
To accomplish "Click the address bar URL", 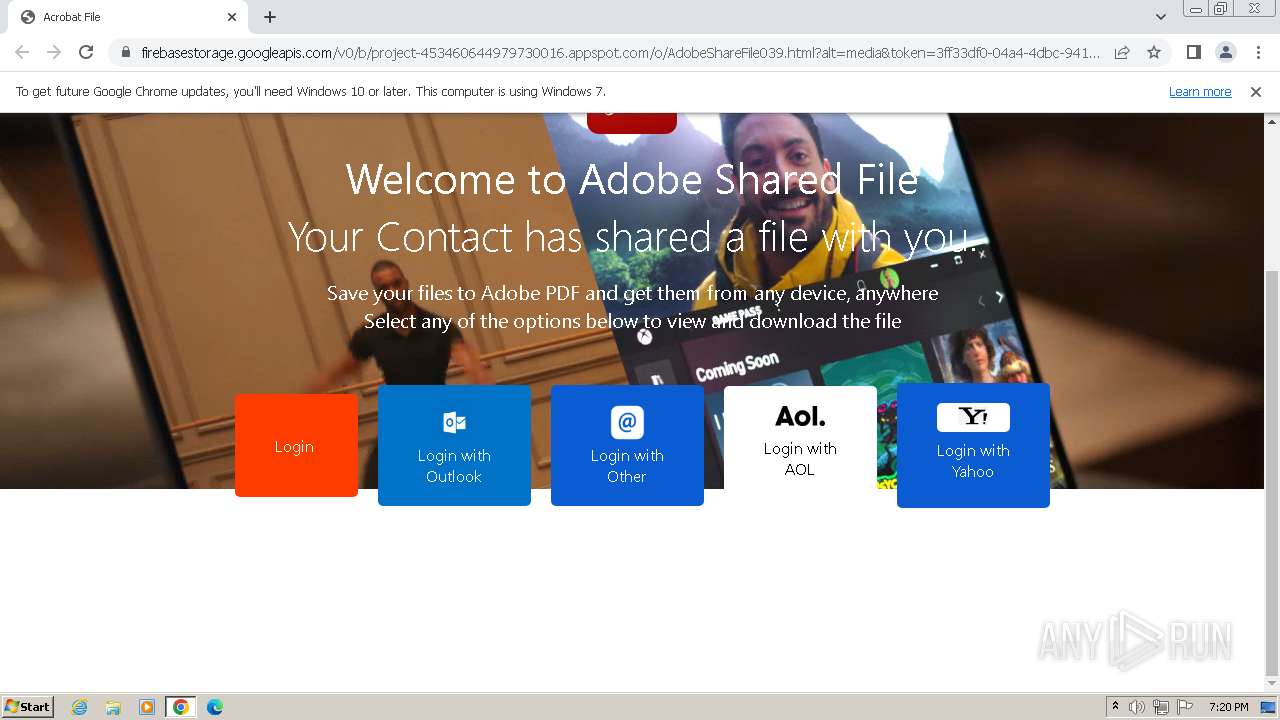I will coord(620,52).
